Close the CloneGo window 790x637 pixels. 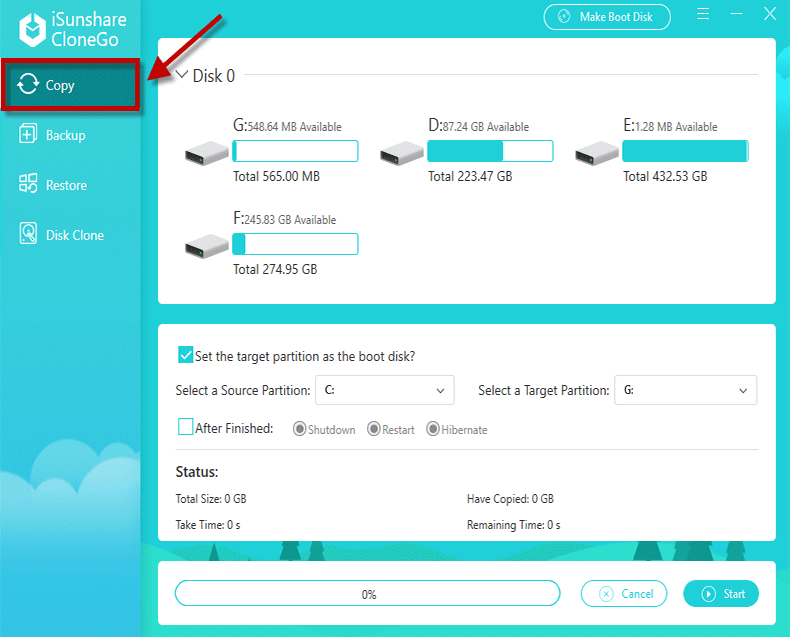coord(770,14)
